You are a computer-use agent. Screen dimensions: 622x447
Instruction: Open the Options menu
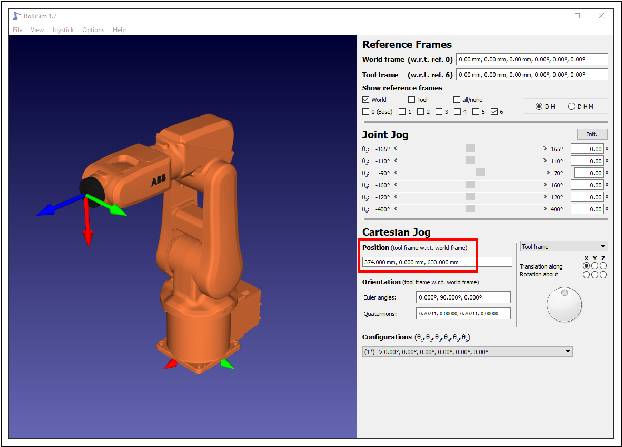click(92, 30)
